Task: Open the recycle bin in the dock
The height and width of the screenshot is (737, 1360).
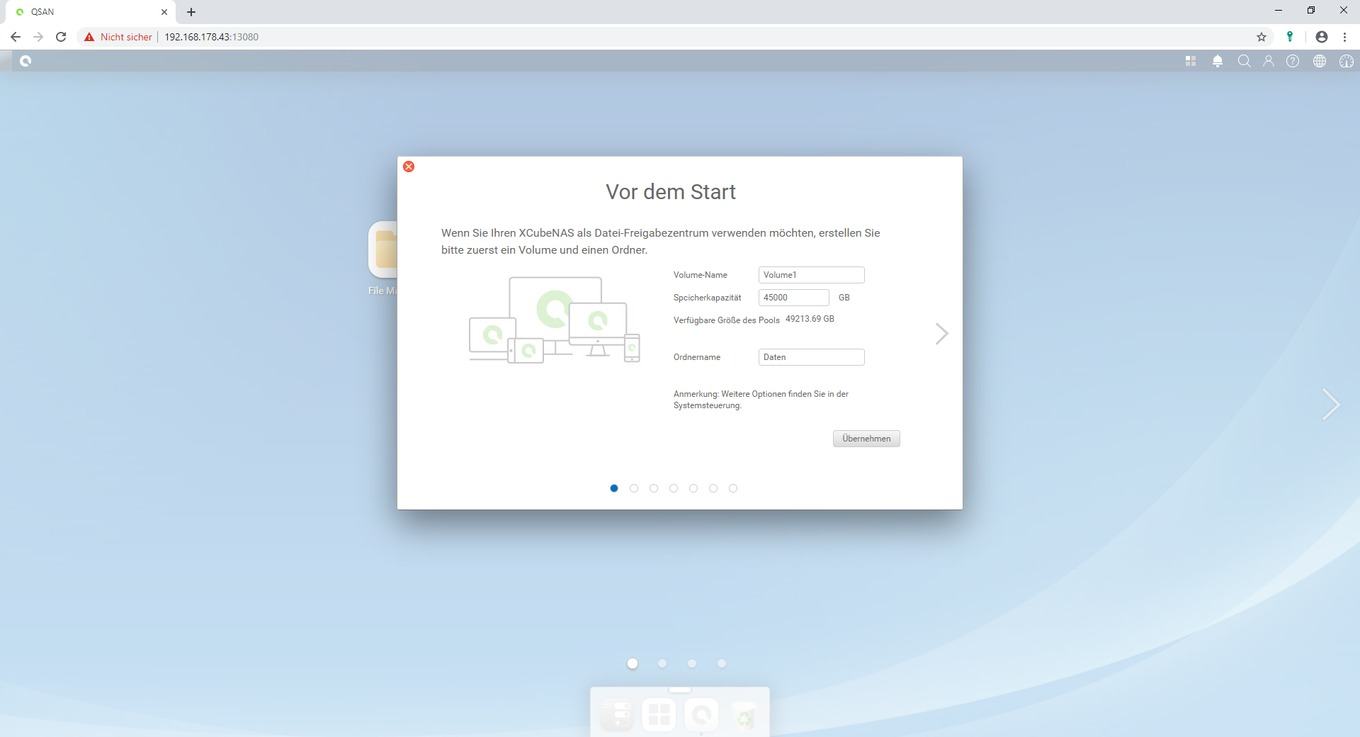Action: (x=745, y=715)
